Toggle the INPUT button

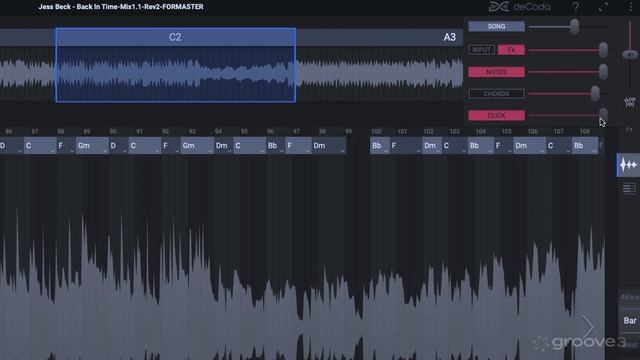pos(482,50)
